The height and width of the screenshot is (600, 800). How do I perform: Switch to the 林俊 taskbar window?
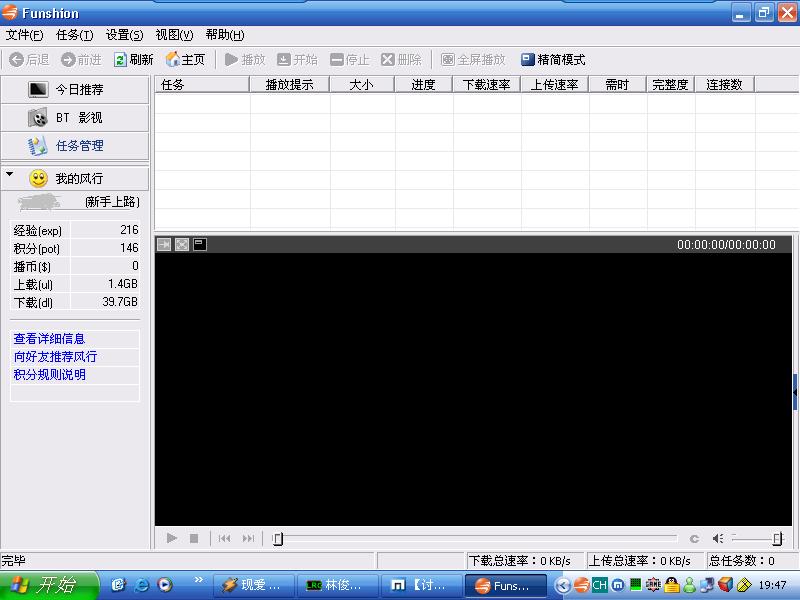coord(338,585)
